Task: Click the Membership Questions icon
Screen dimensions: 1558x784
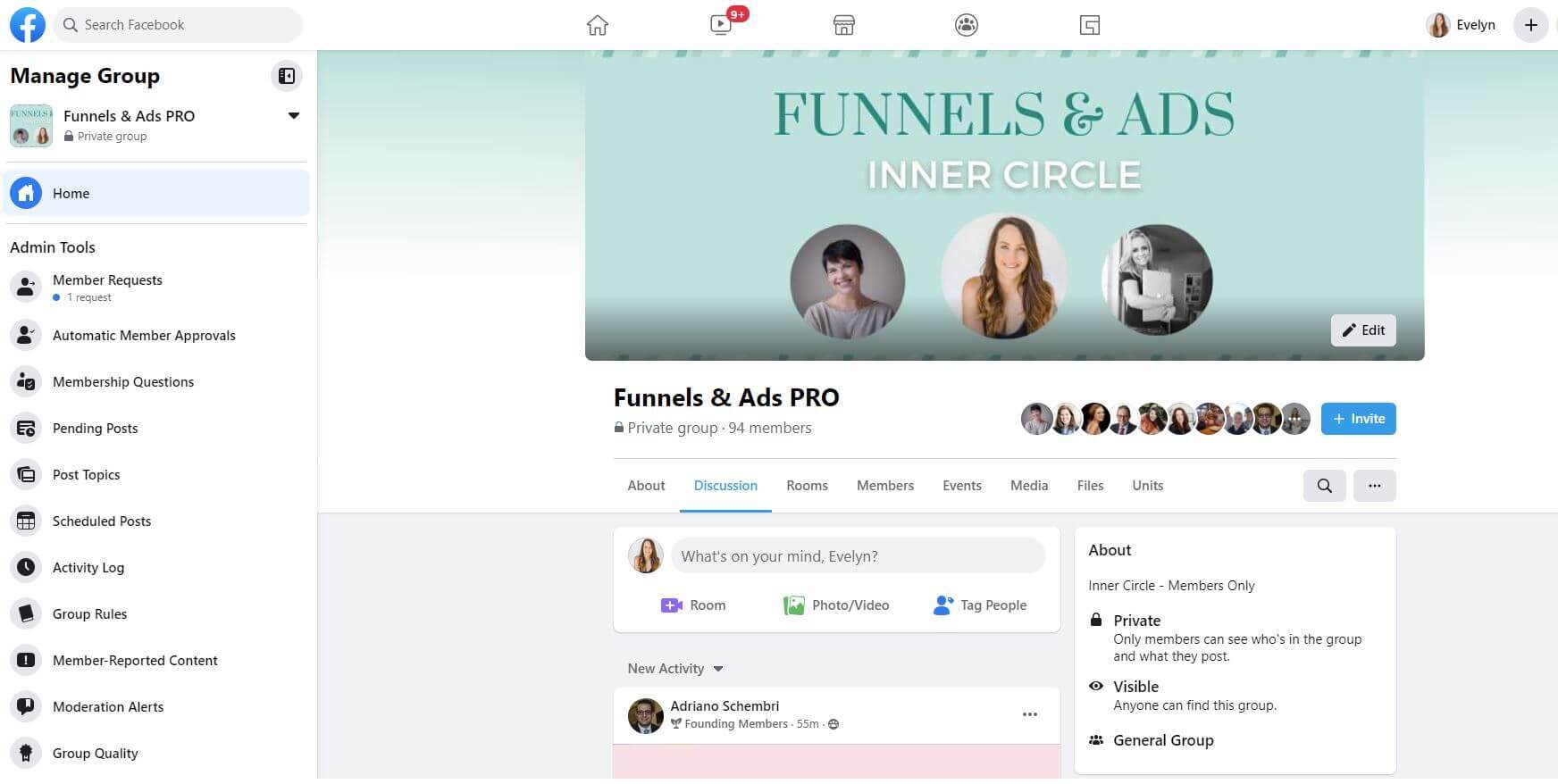Action: pos(26,381)
